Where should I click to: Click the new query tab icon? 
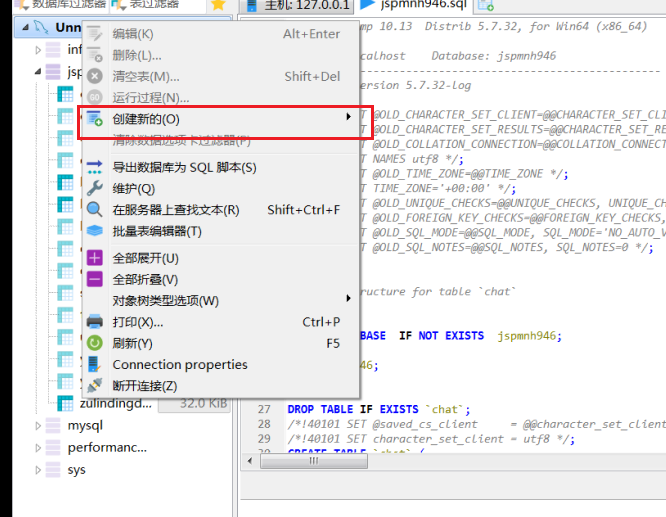click(485, 5)
